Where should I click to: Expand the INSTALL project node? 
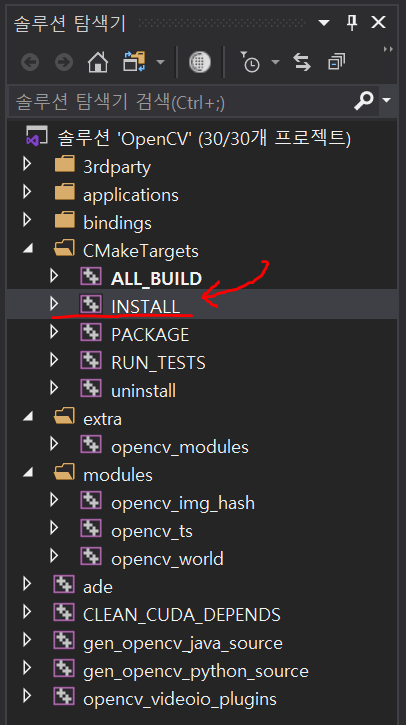pyautogui.click(x=54, y=304)
